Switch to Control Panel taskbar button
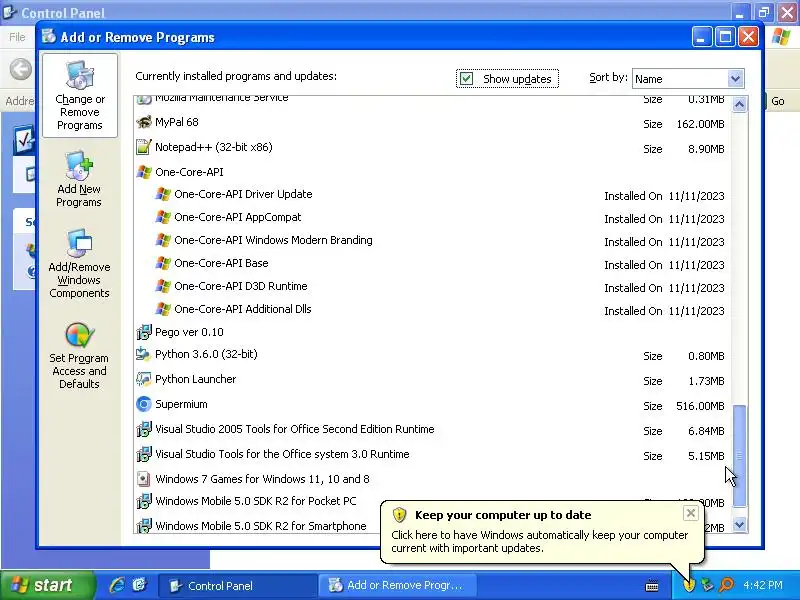Image resolution: width=800 pixels, height=600 pixels. 237,585
